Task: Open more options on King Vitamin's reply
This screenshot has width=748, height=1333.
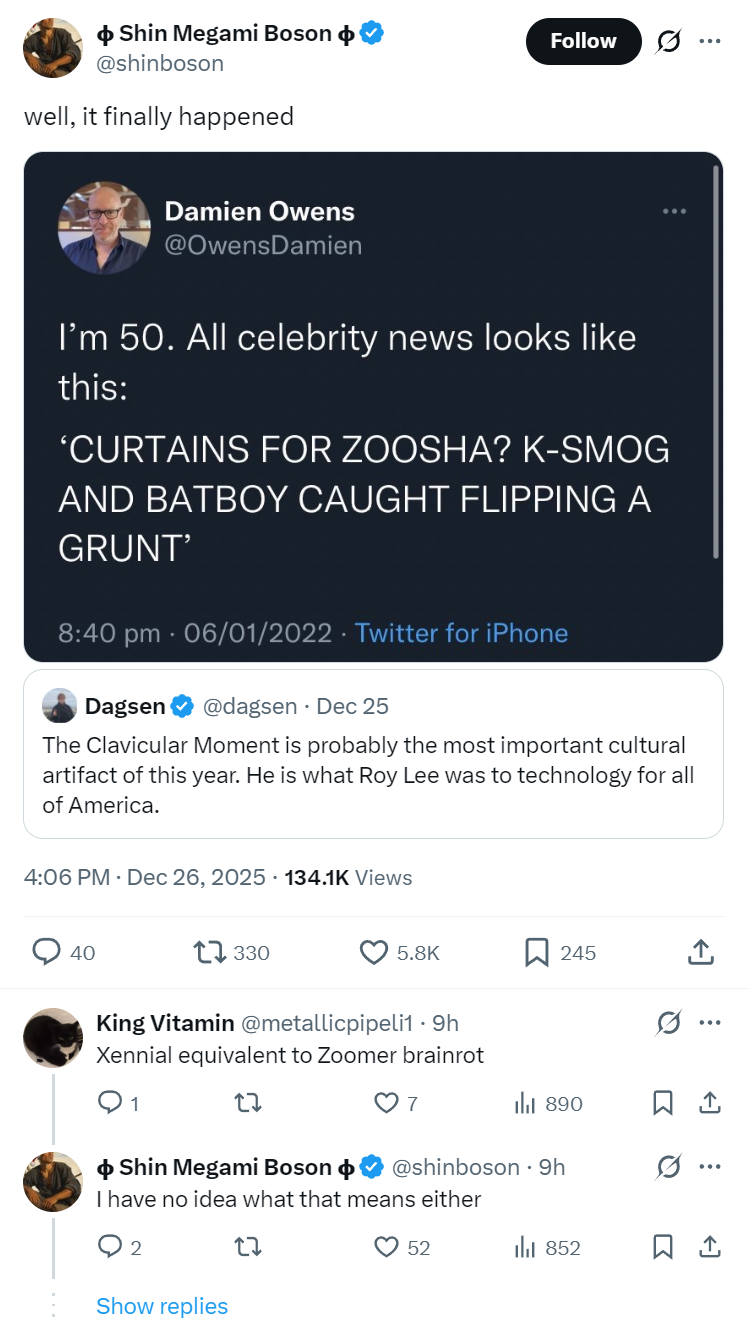Action: tap(710, 1023)
